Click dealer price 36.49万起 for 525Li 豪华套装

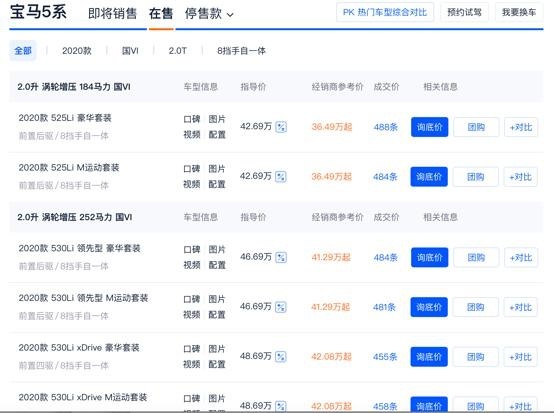point(332,127)
